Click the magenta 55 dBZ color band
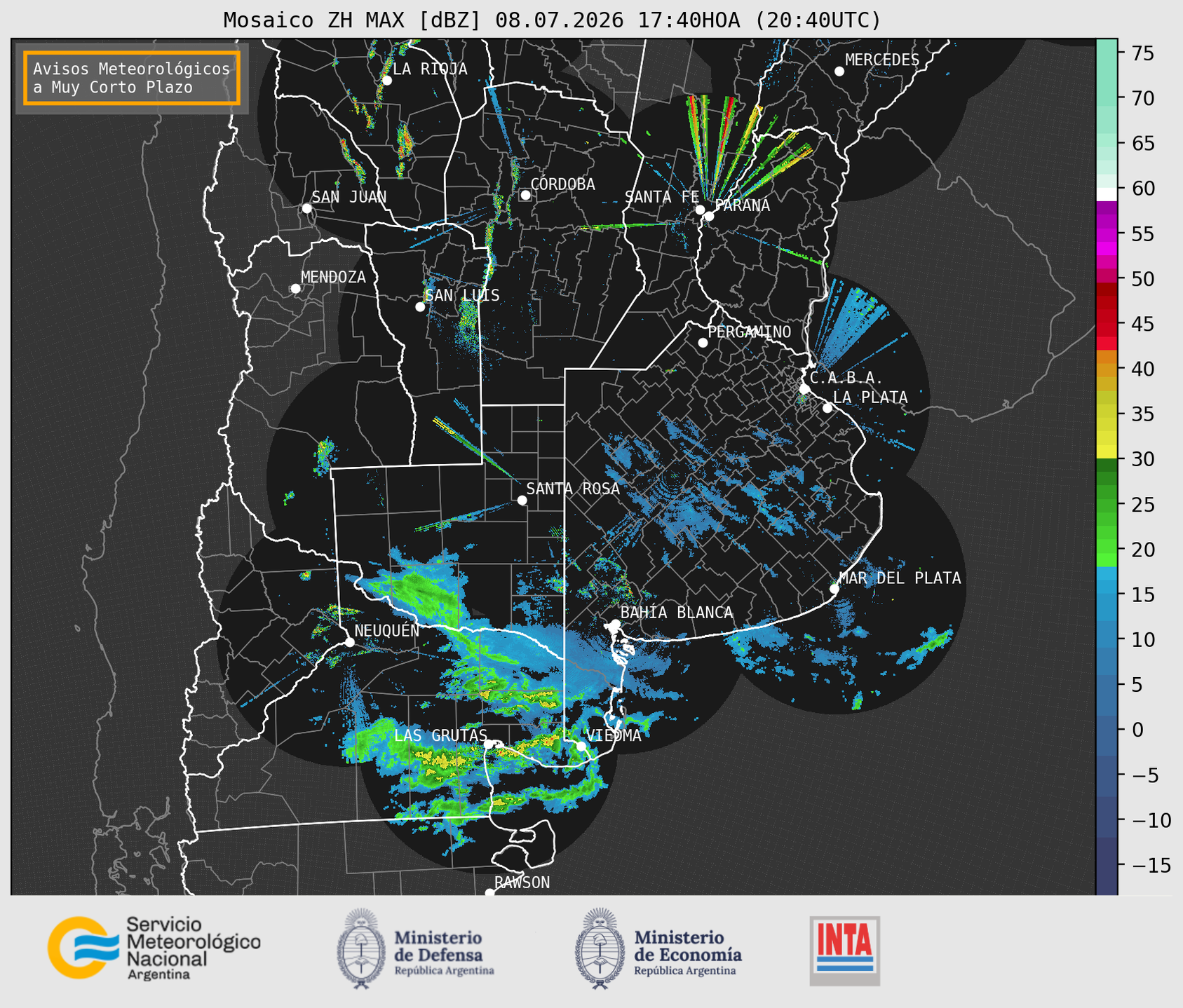 1107,233
